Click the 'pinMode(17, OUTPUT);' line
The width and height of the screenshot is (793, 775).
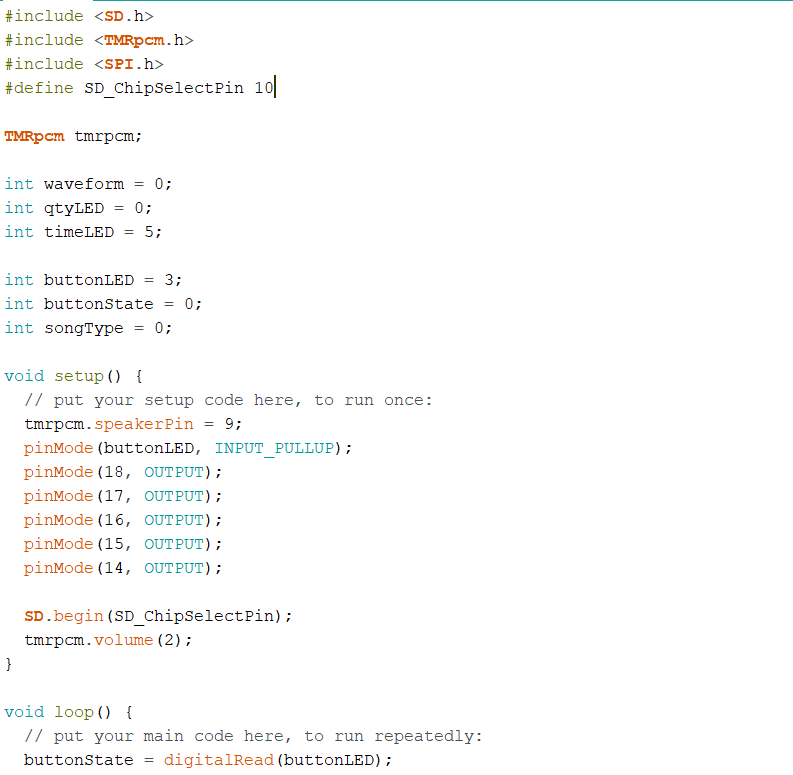(123, 496)
